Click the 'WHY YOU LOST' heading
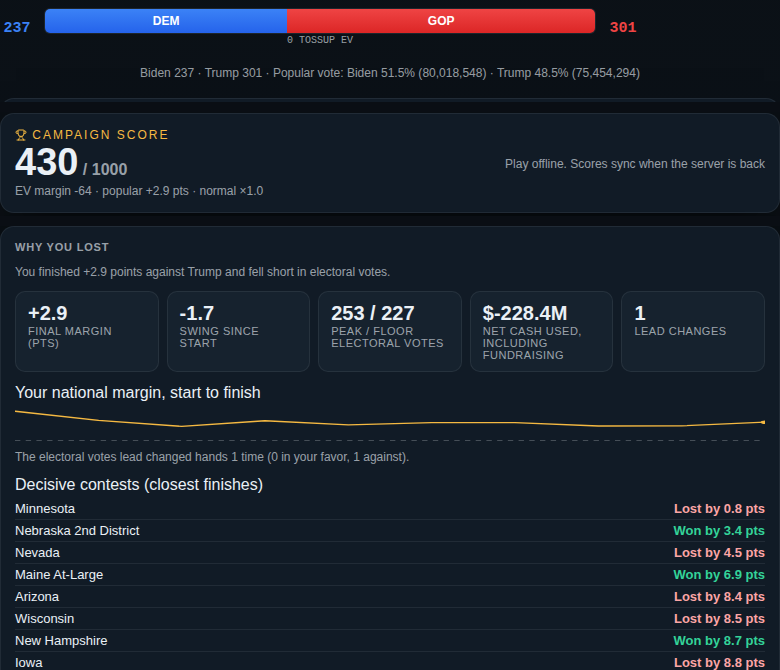The image size is (780, 670). click(x=62, y=247)
